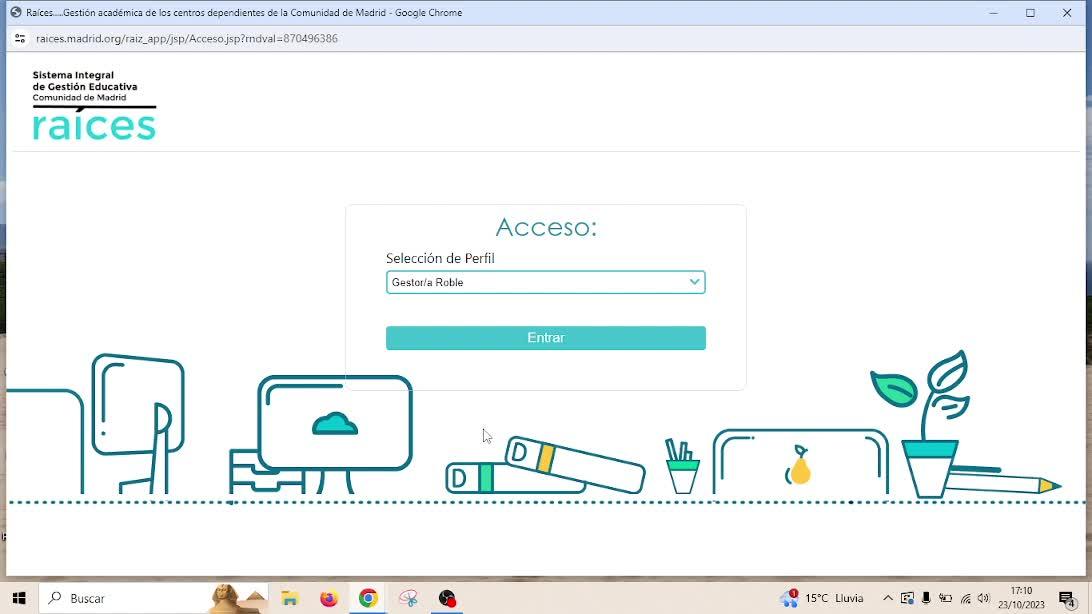Open File Explorer from the taskbar
The image size is (1092, 614).
290,598
